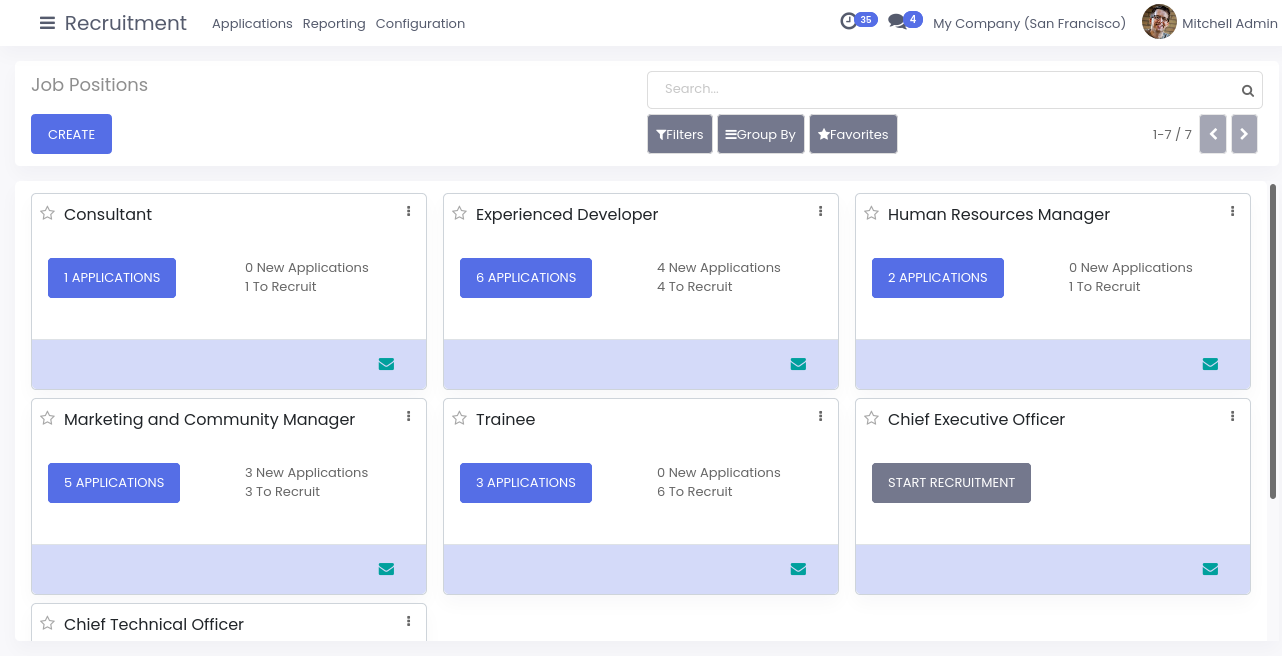Click the job positions search field
This screenshot has width=1282, height=656.
coord(940,89)
